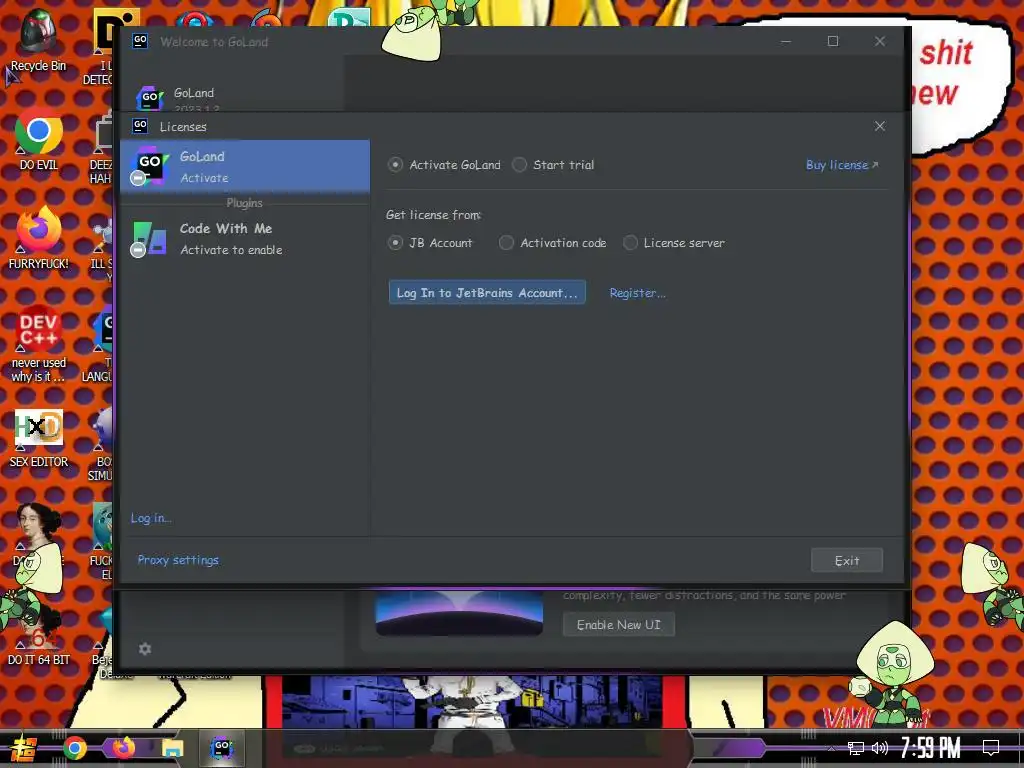Image resolution: width=1024 pixels, height=768 pixels.
Task: Click the 7:59 PM clock
Action: click(x=931, y=748)
